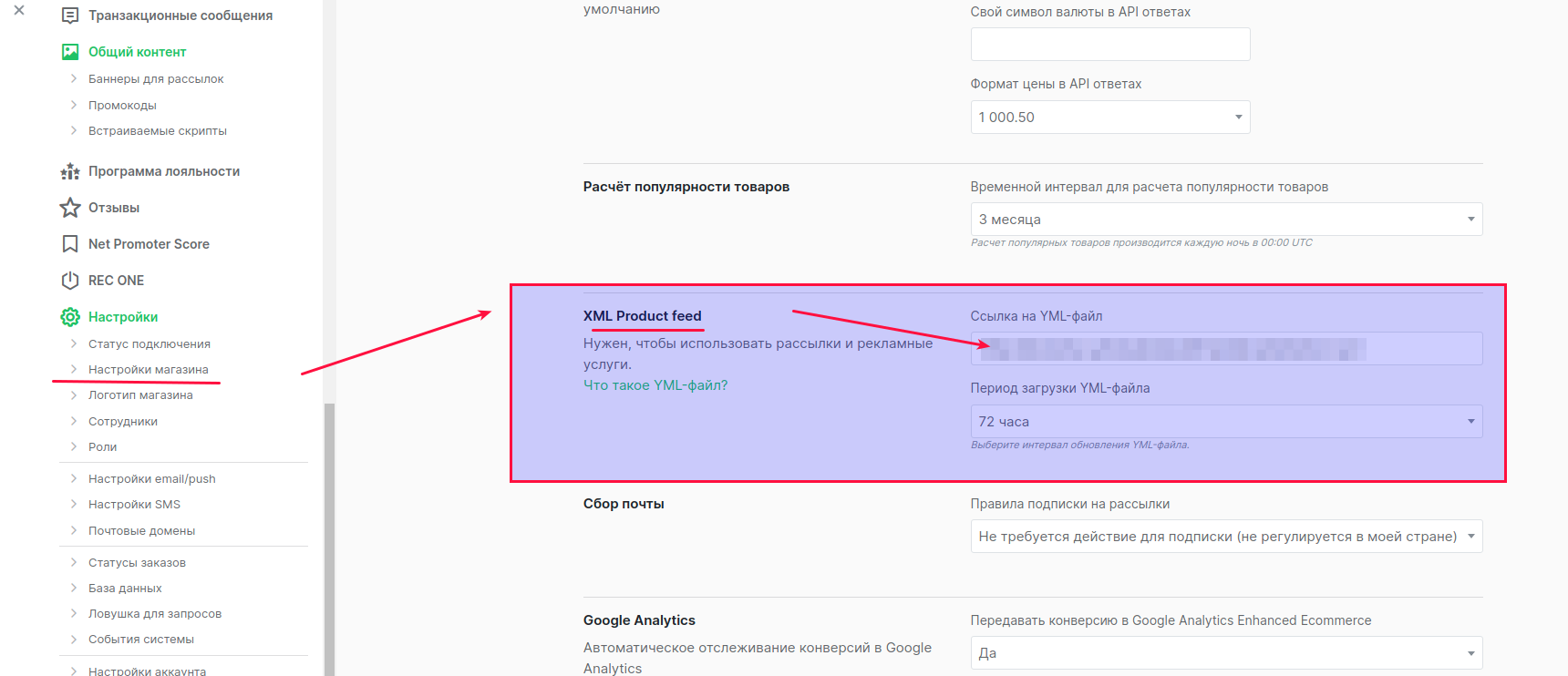Open 'Промокоды' under Общий контент

122,106
